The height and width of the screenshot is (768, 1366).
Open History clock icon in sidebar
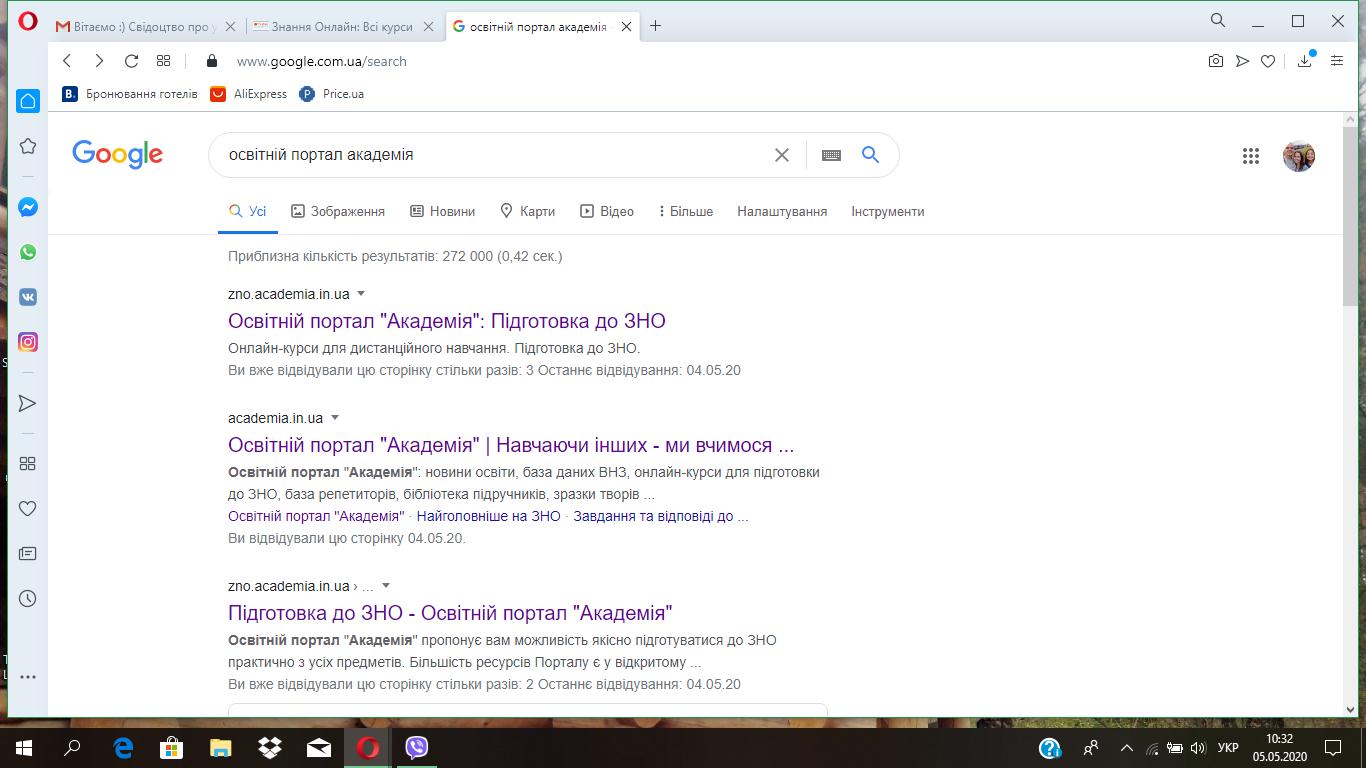point(28,598)
